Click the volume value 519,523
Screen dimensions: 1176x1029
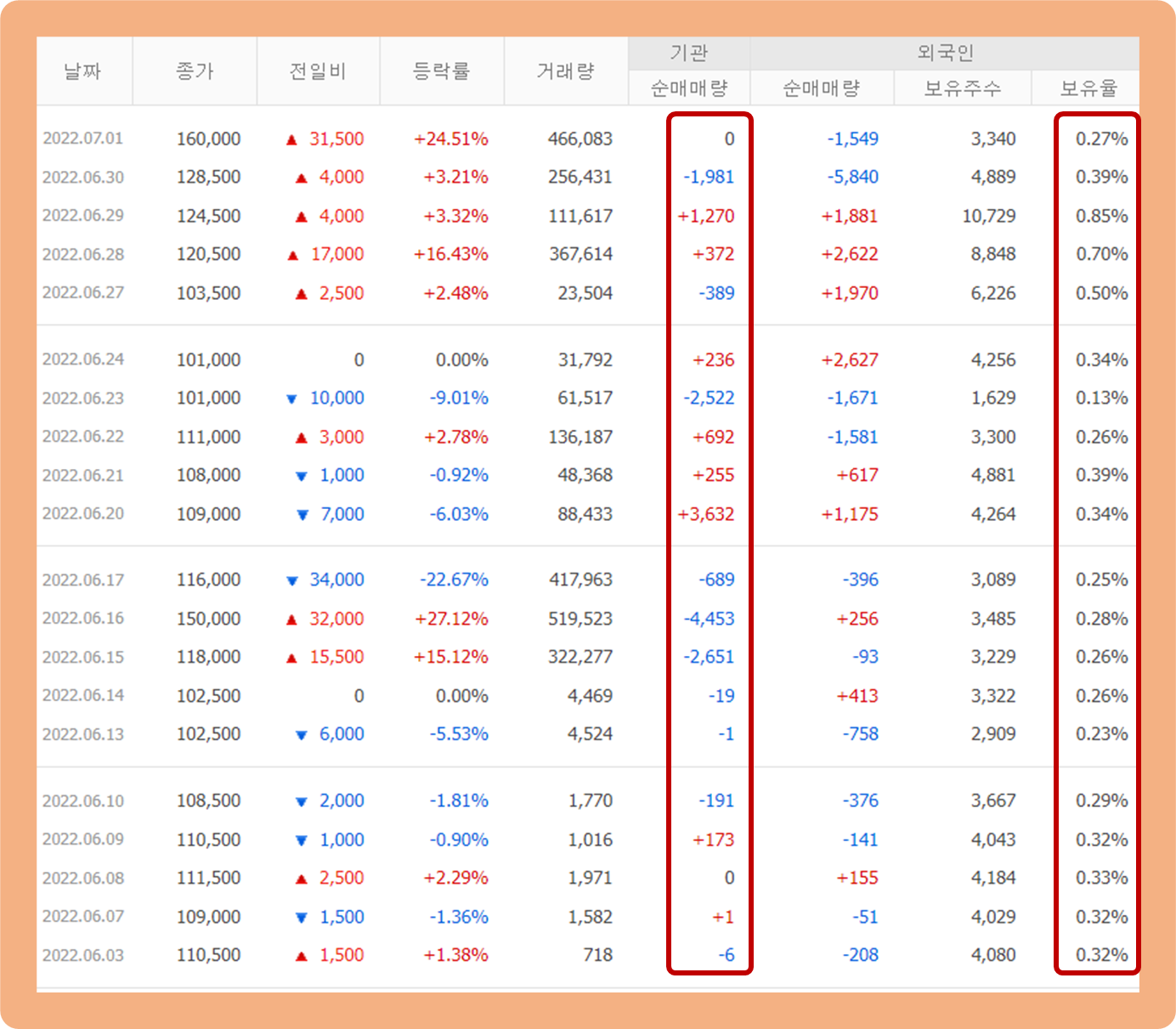click(580, 619)
